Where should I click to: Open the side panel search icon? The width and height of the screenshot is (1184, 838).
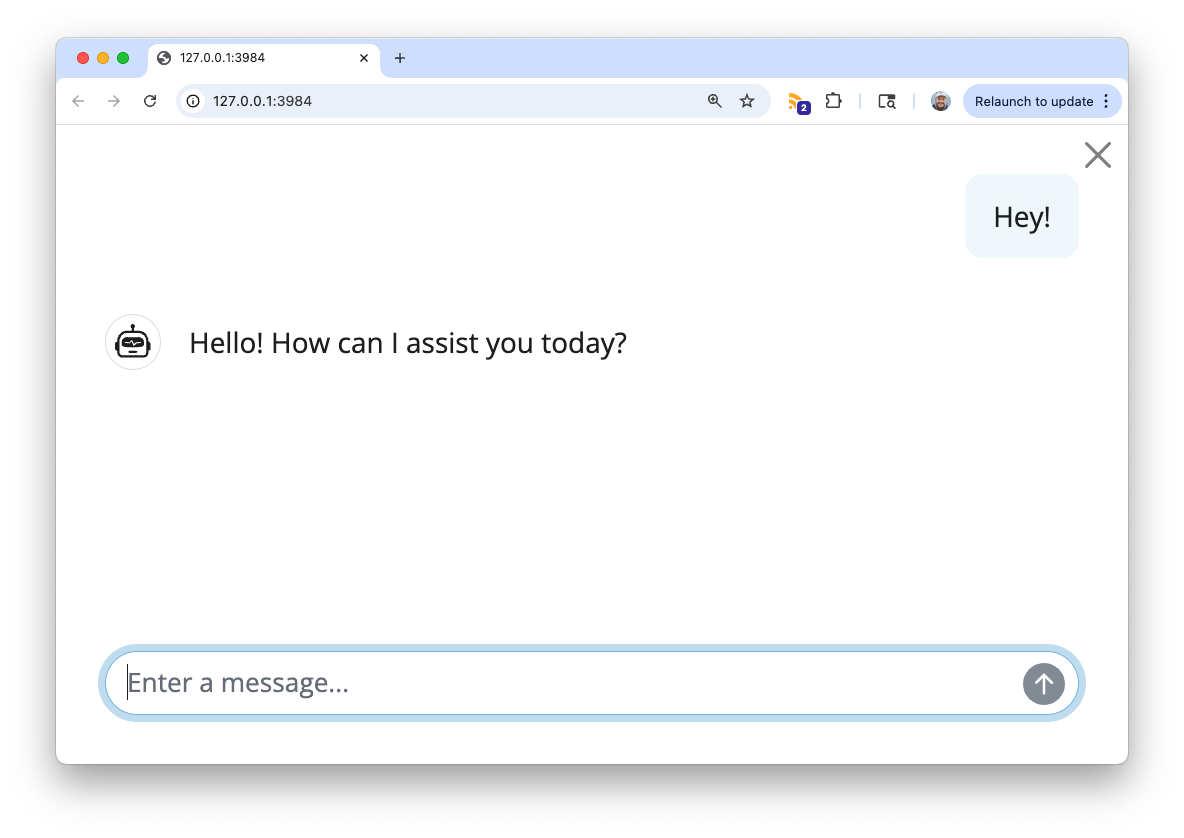(886, 101)
